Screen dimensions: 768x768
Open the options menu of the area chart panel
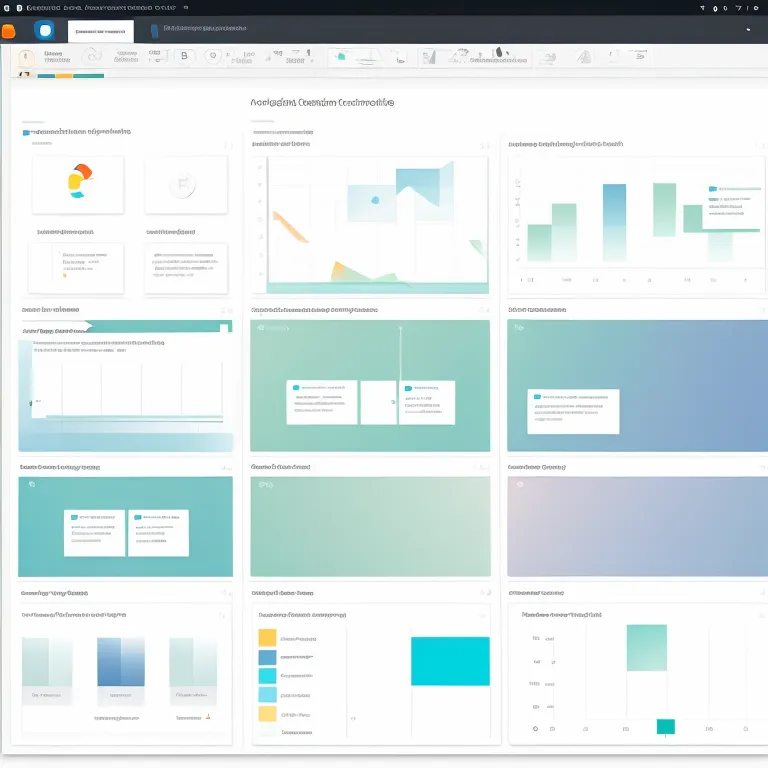point(482,144)
